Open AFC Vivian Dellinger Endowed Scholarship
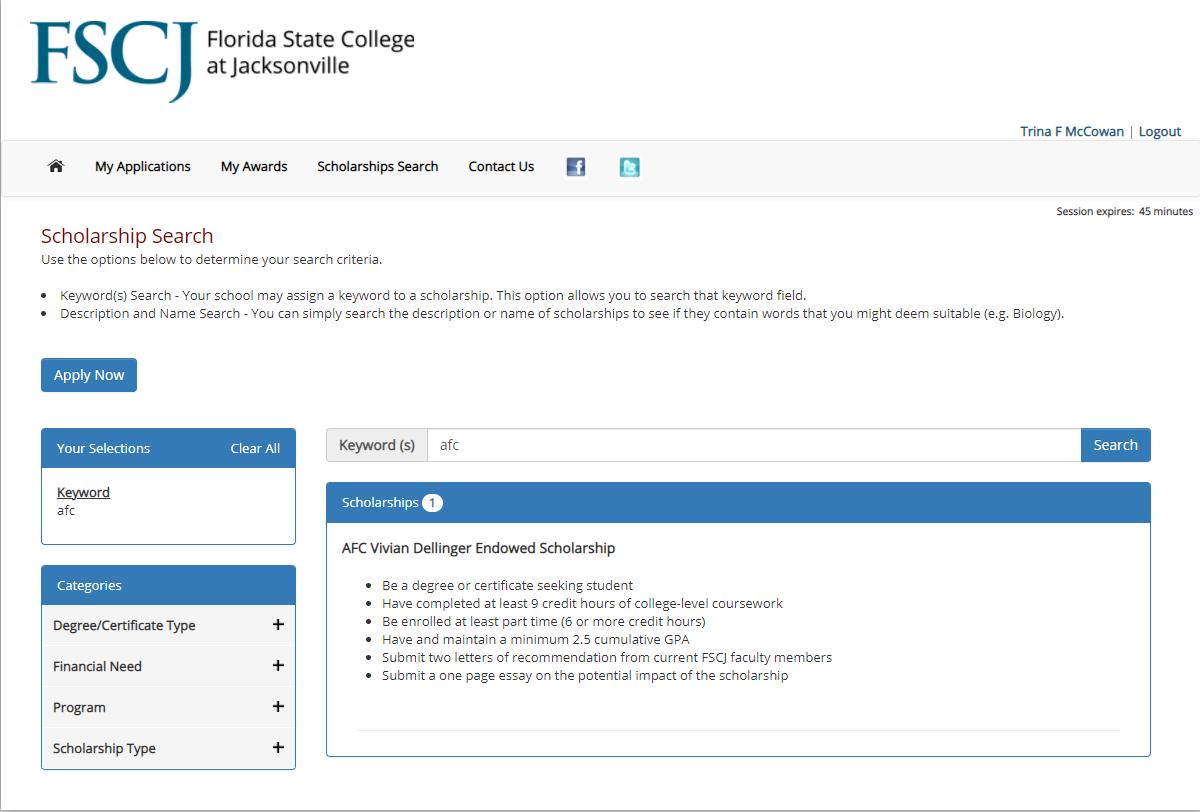1200x812 pixels. 478,548
